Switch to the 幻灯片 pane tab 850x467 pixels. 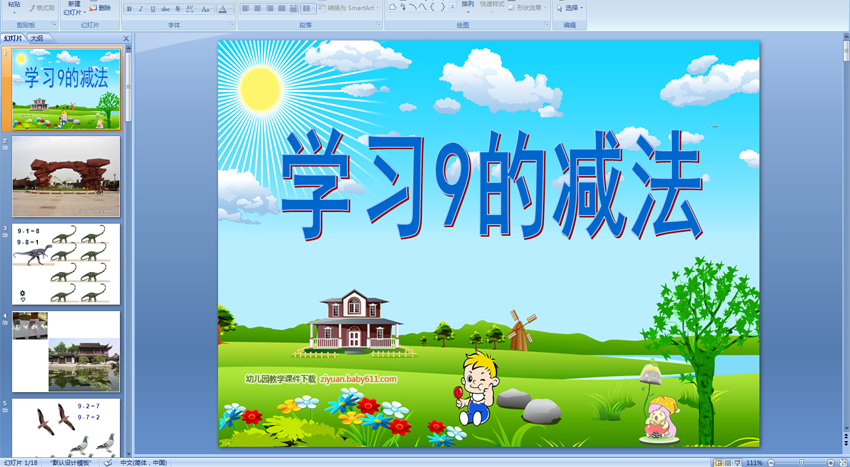(14, 39)
